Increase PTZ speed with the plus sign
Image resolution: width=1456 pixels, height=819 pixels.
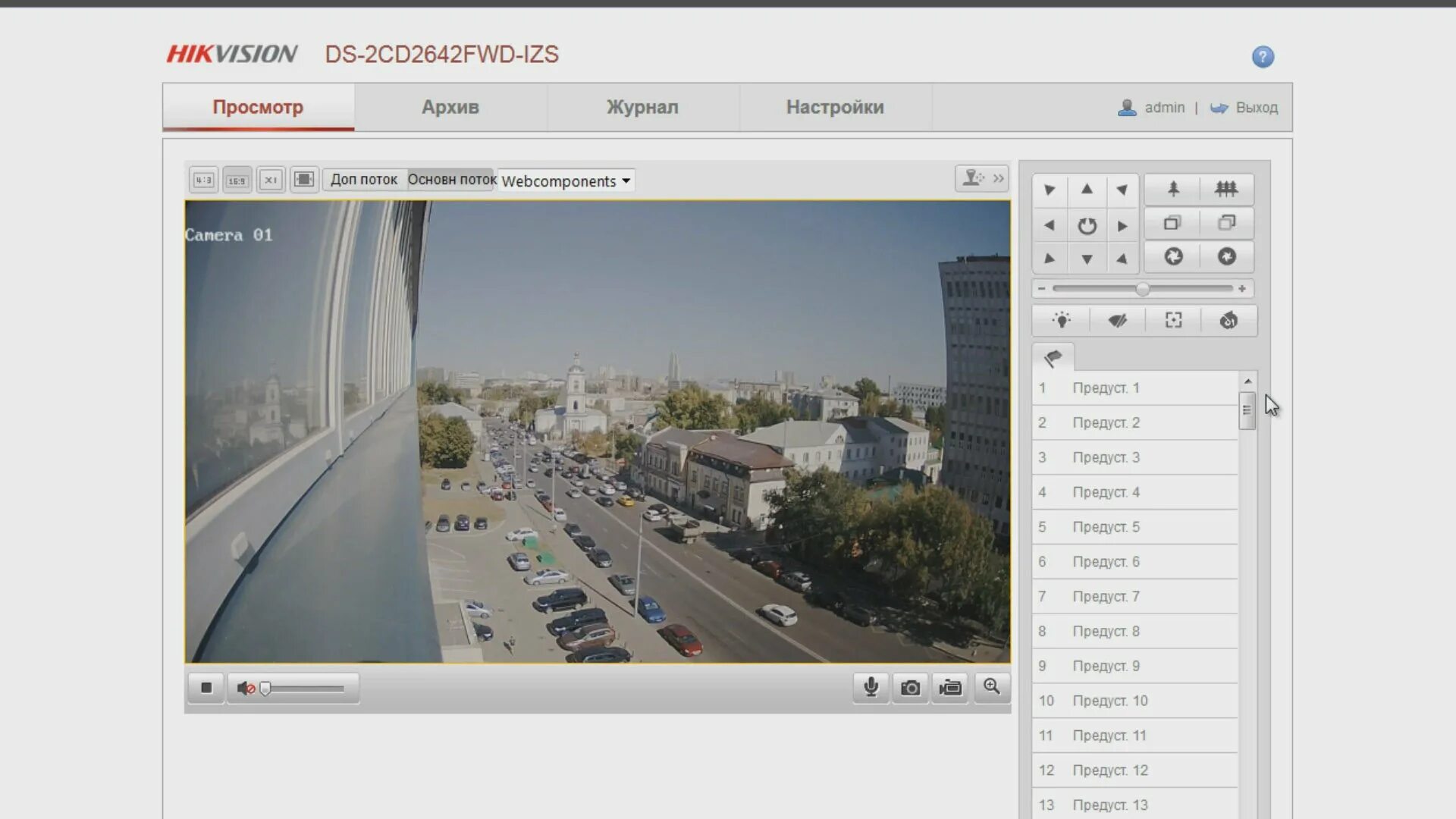pos(1242,289)
